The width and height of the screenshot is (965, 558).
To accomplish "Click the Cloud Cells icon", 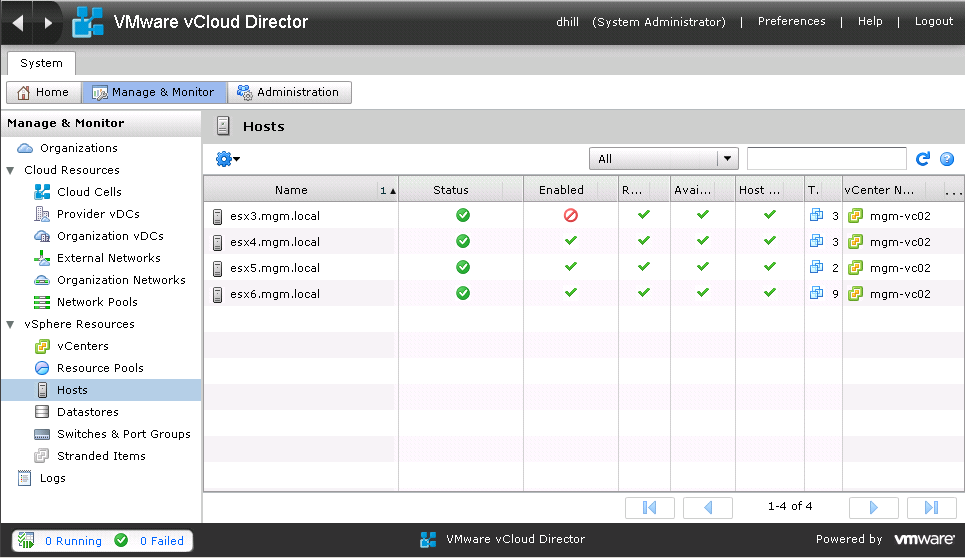I will coord(42,192).
